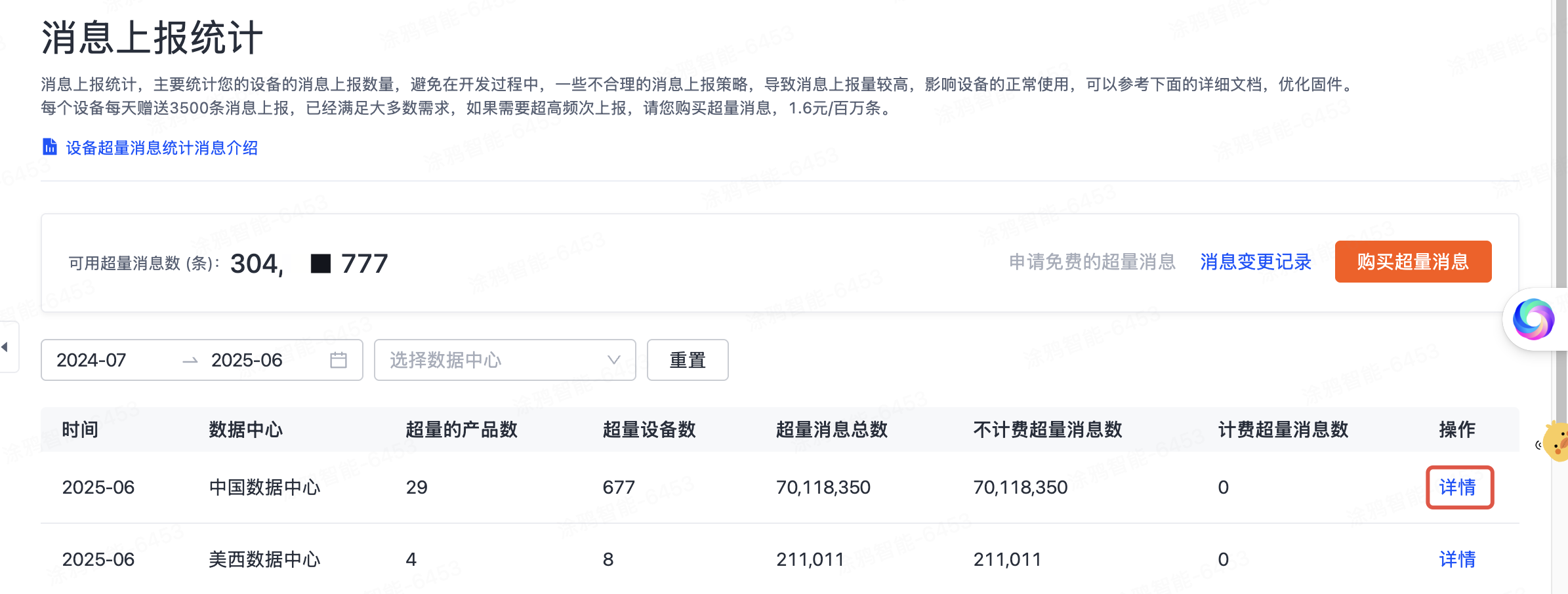Open the calendar icon in date range

point(339,360)
